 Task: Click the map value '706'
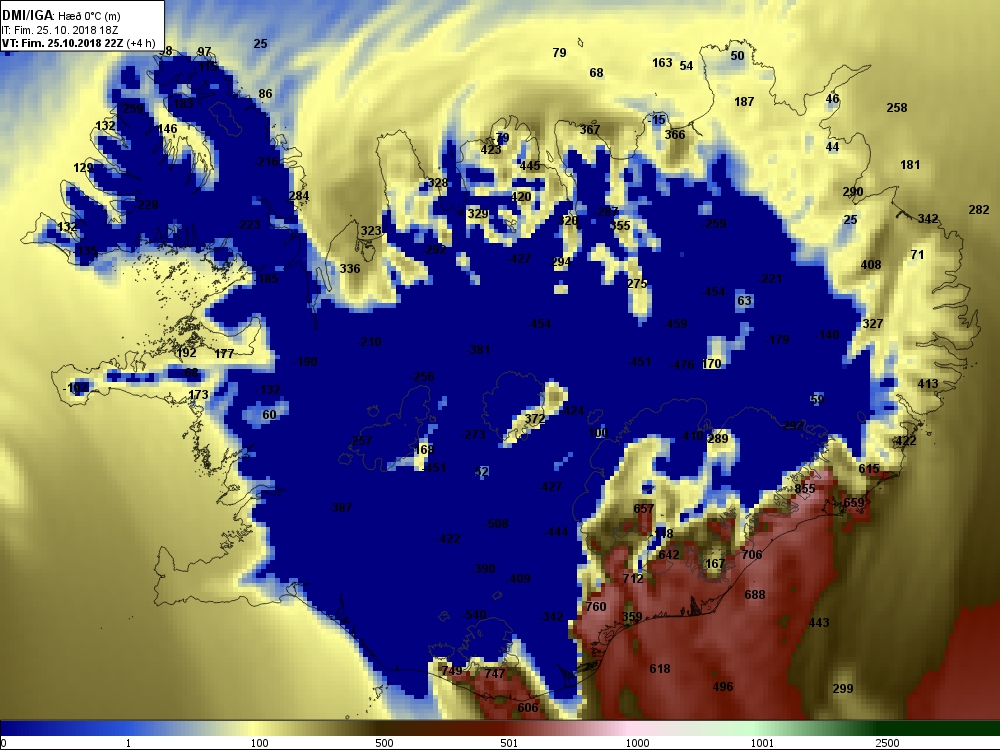pos(752,555)
